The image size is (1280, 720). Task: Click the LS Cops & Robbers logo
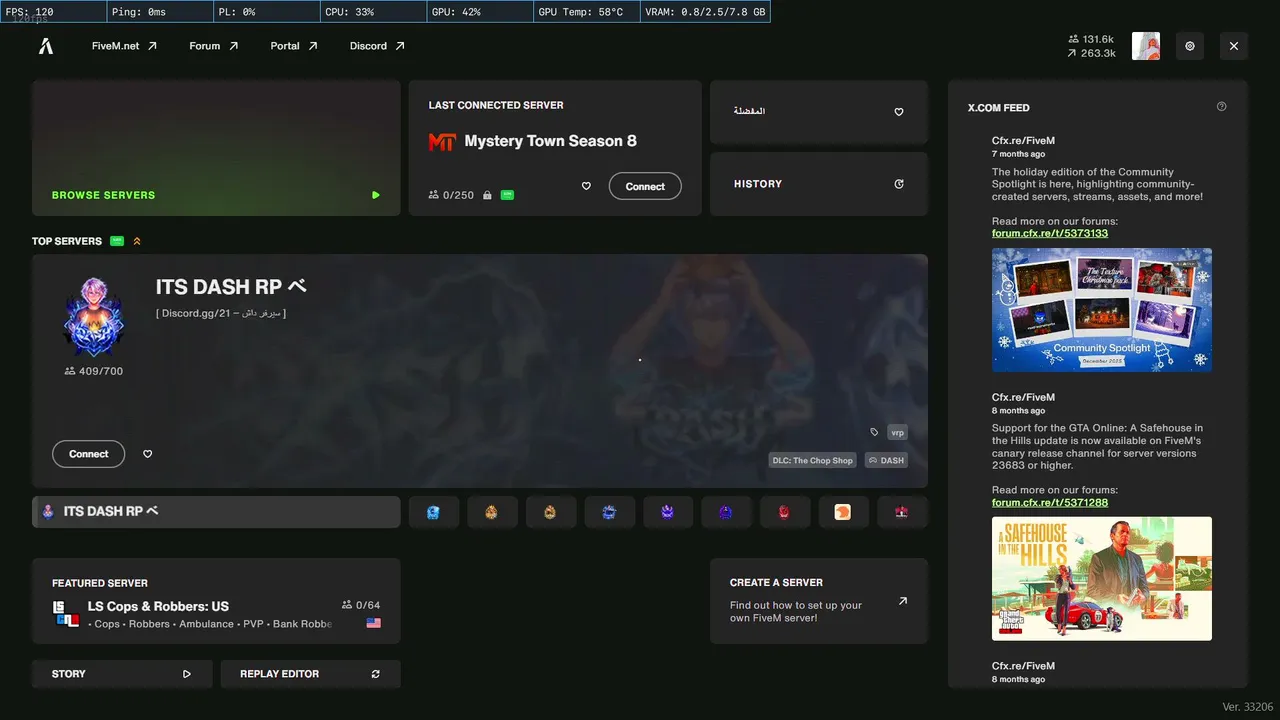pyautogui.click(x=66, y=614)
